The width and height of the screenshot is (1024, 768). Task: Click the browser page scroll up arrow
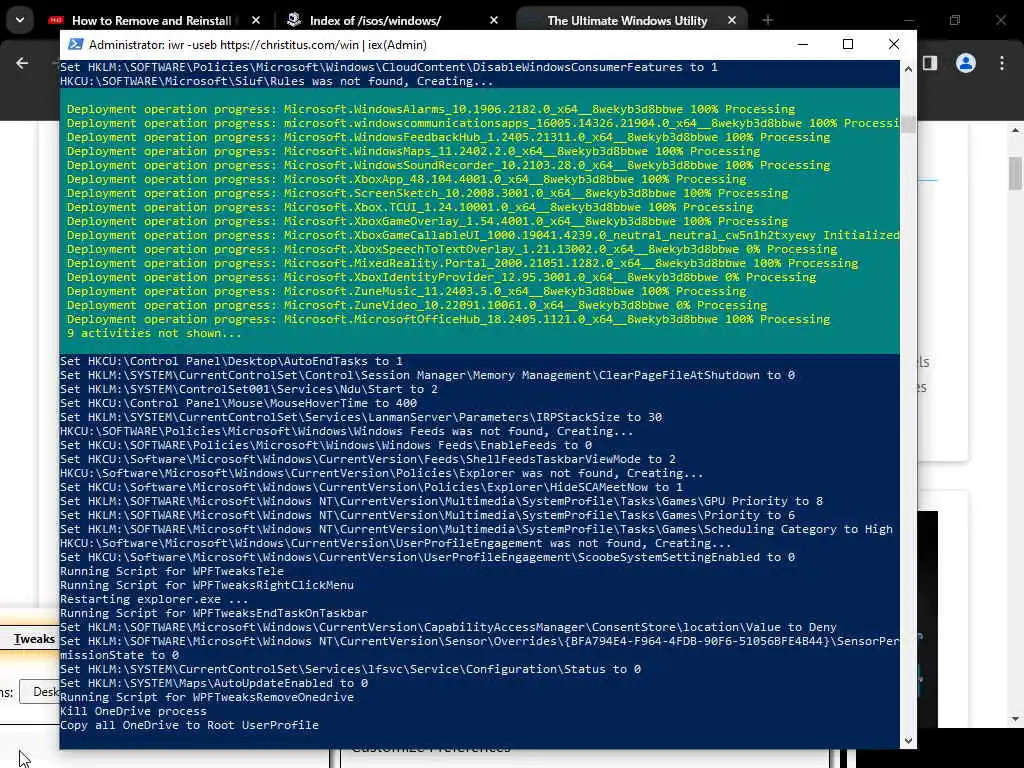(1015, 130)
